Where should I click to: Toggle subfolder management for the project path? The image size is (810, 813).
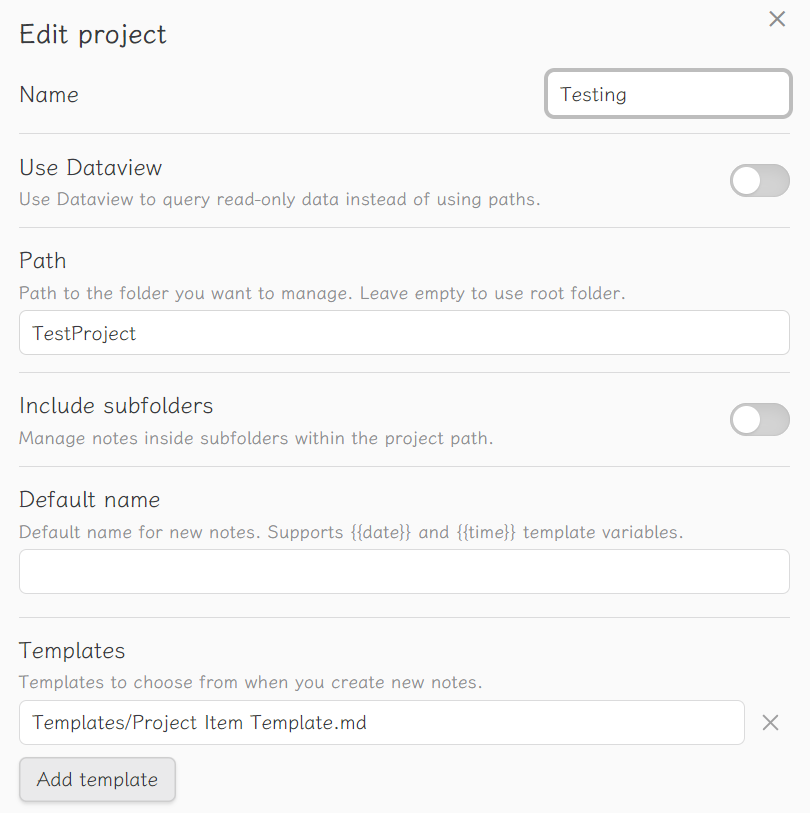(759, 420)
